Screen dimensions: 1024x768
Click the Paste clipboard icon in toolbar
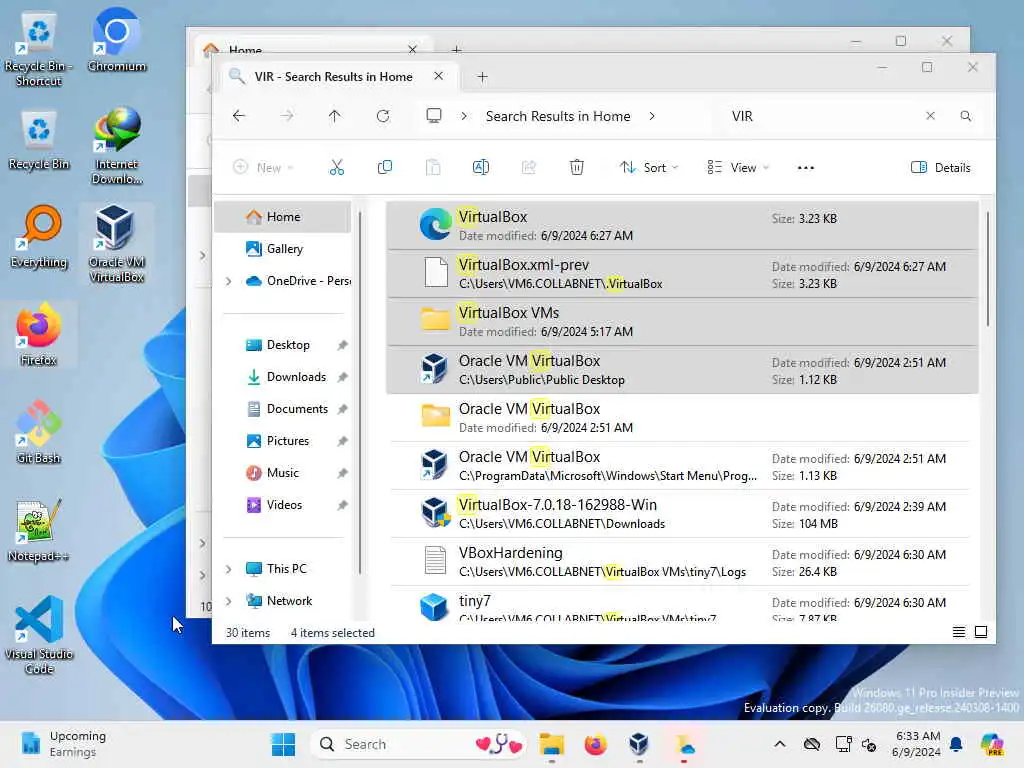(432, 168)
